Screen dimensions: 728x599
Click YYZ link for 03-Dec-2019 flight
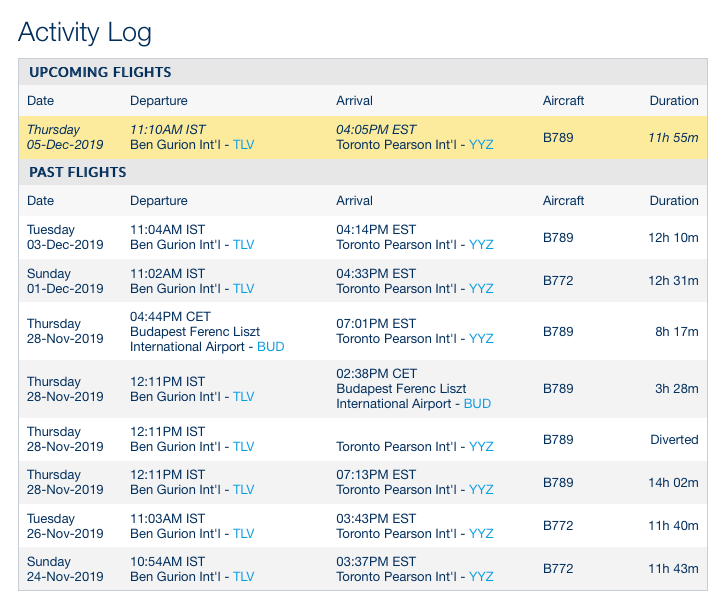click(x=481, y=245)
